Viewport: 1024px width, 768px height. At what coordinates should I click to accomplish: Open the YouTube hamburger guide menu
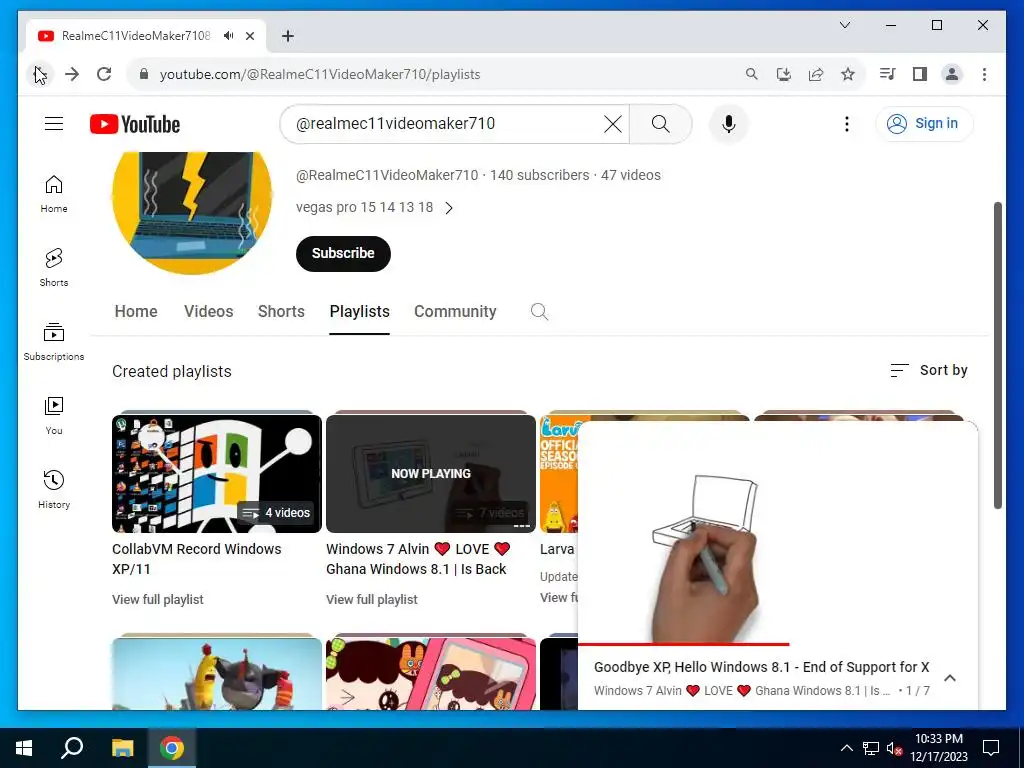(54, 123)
